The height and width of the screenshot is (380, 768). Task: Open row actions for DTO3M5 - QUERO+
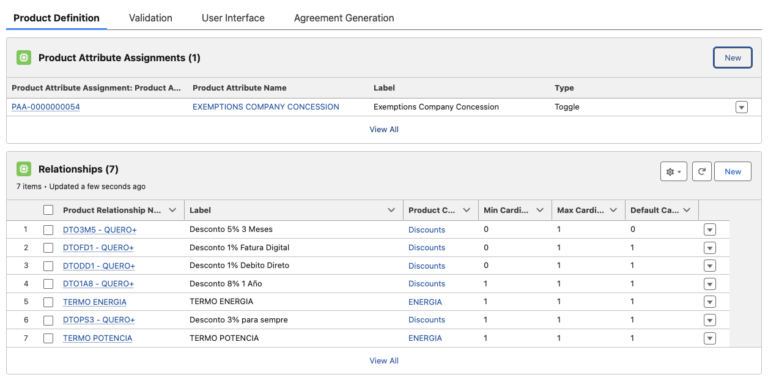[x=709, y=230]
